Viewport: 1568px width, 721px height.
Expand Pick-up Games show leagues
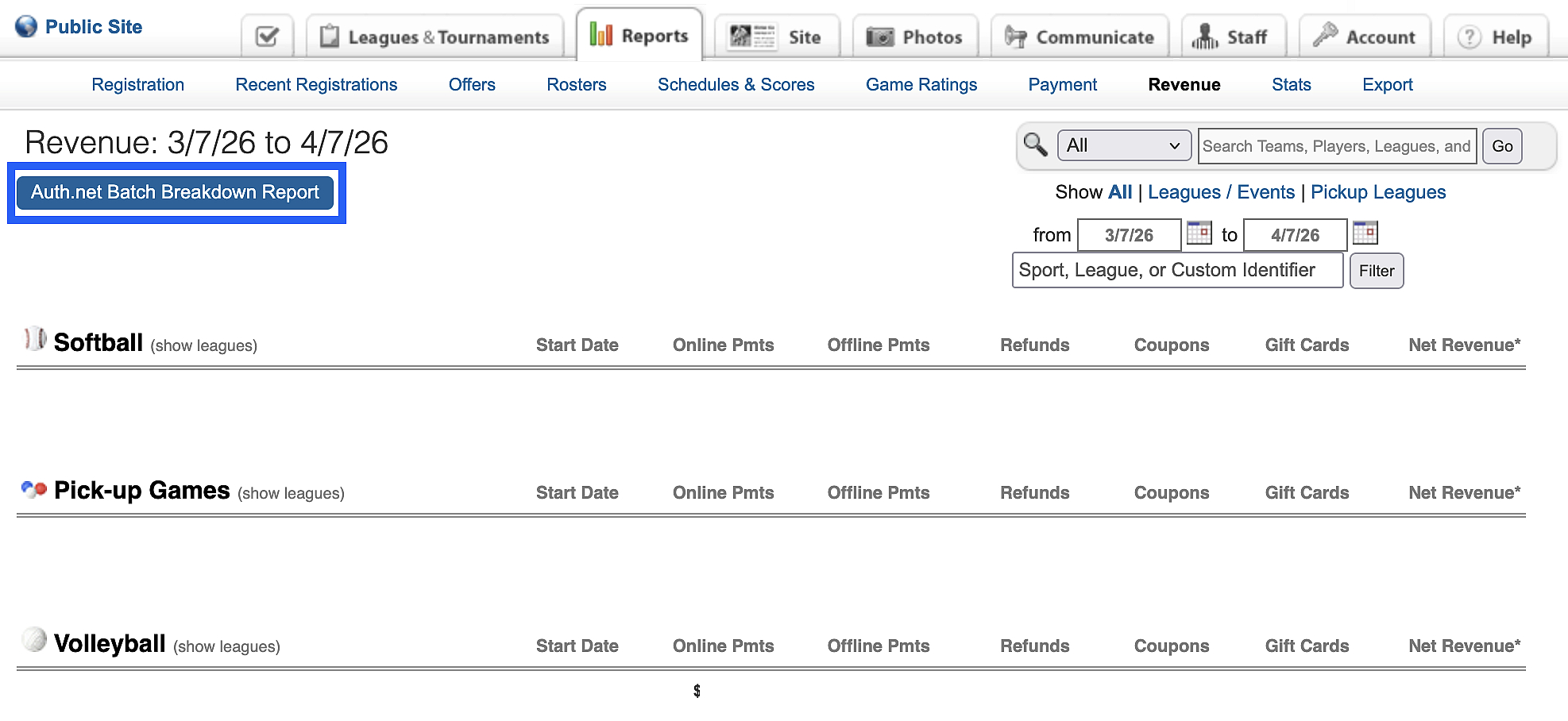coord(291,493)
